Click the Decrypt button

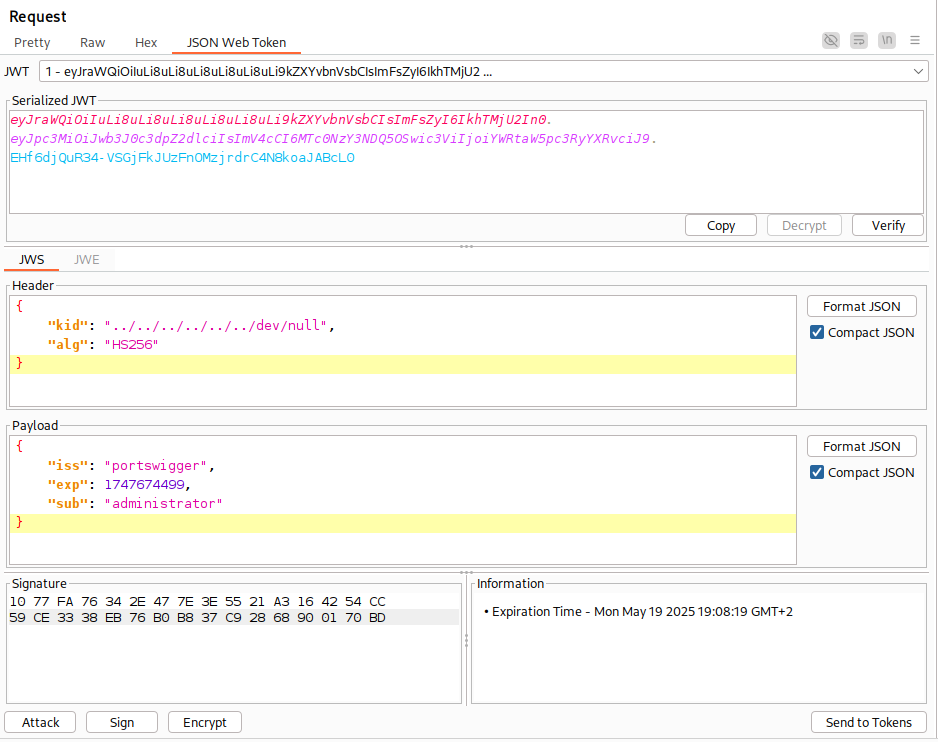[x=804, y=226]
